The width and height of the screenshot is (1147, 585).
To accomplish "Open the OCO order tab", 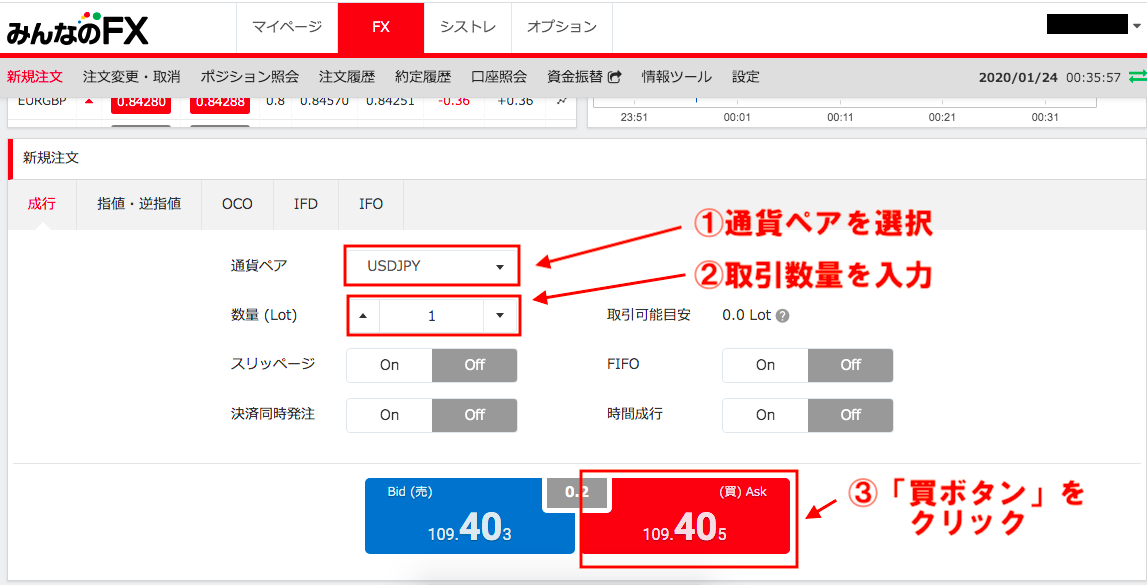I will point(237,204).
